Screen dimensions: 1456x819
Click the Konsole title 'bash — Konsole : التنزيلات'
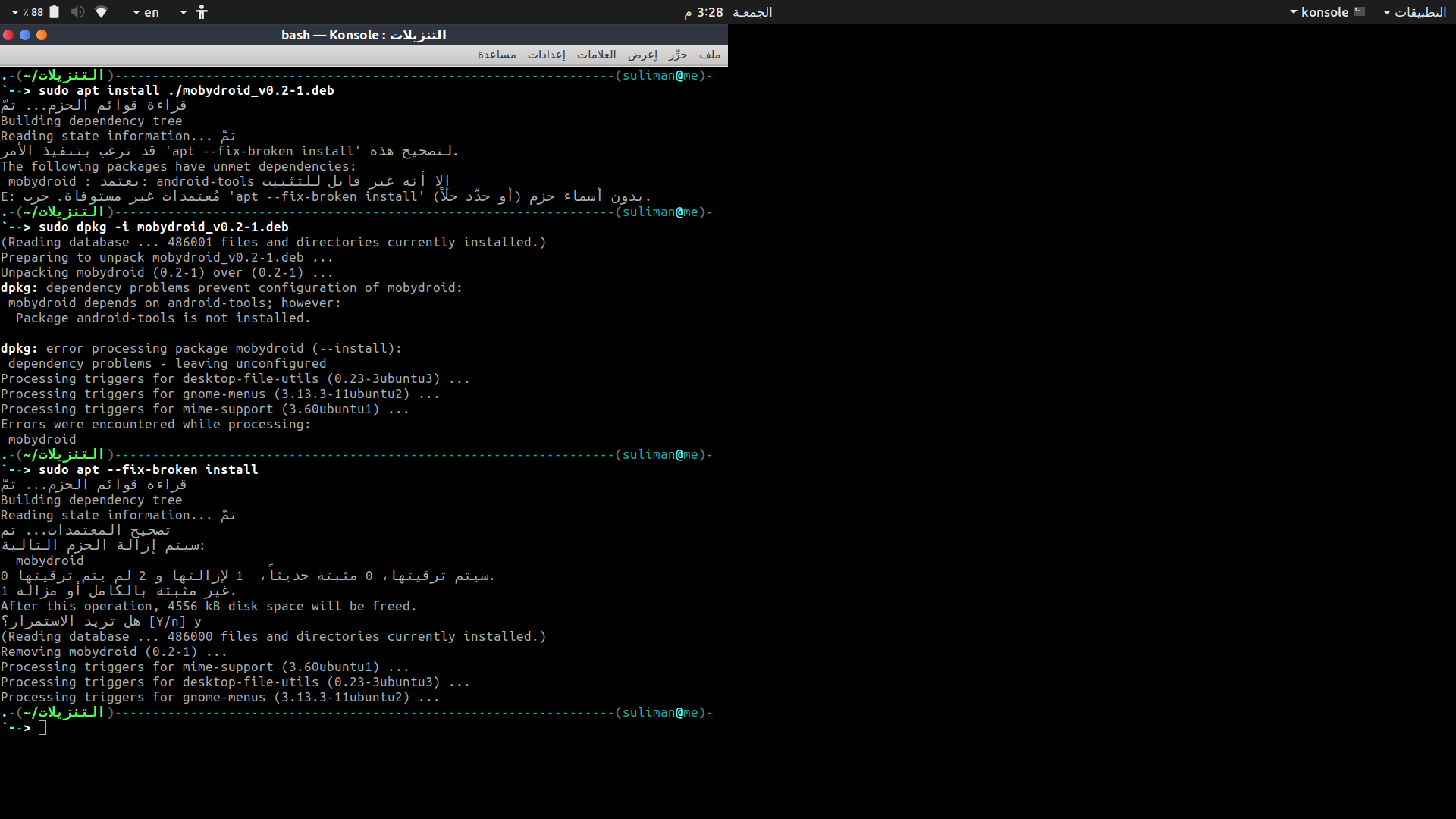pyautogui.click(x=364, y=35)
